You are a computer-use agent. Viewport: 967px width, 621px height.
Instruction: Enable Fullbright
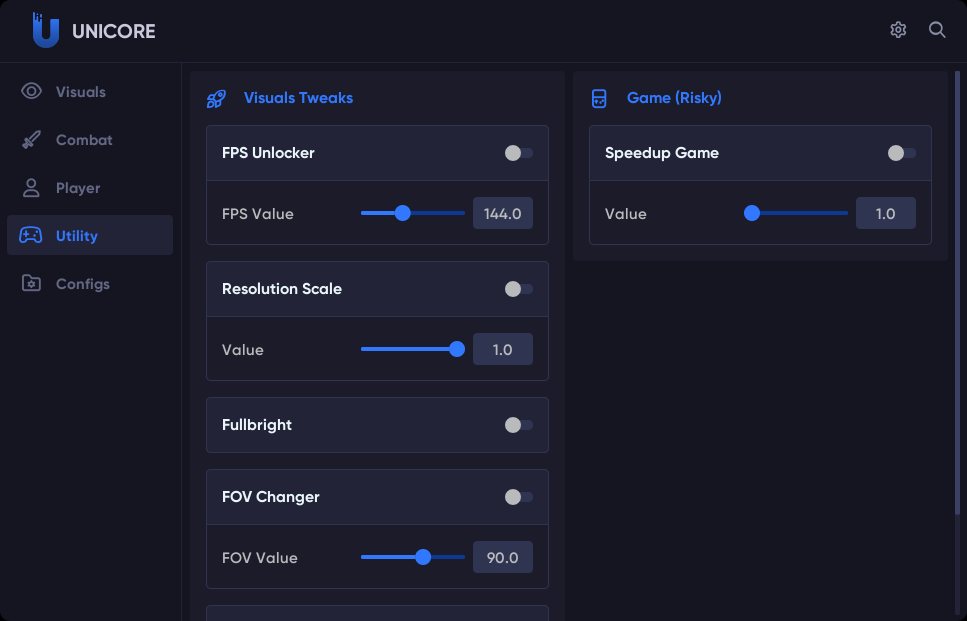click(x=518, y=424)
